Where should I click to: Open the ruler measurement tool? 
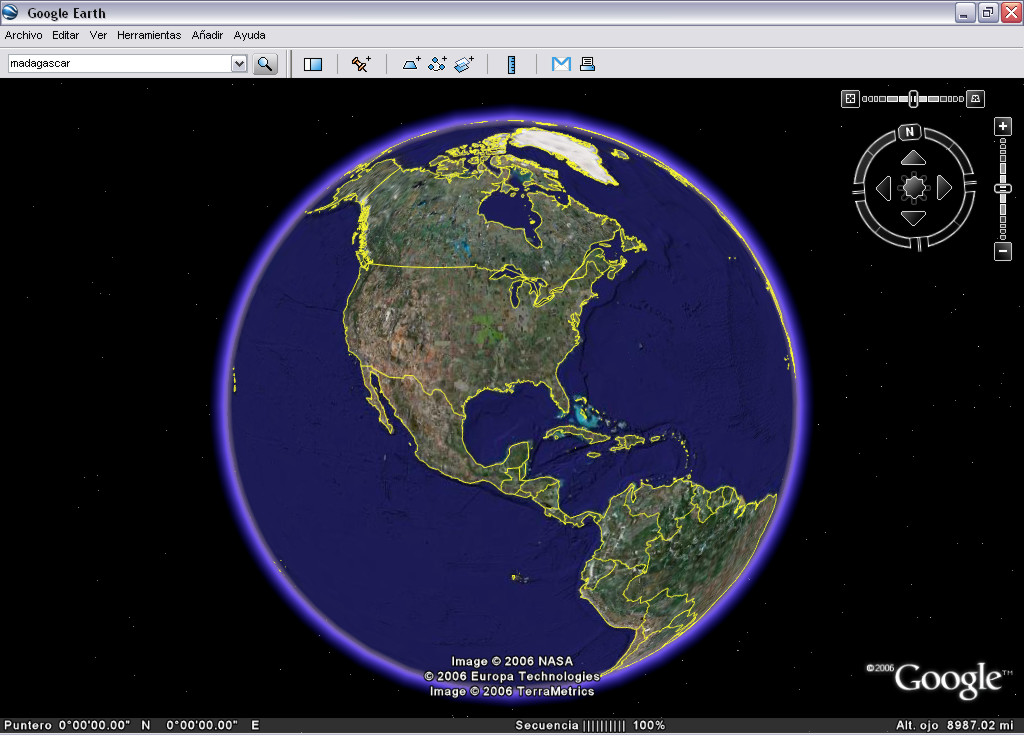click(x=511, y=64)
